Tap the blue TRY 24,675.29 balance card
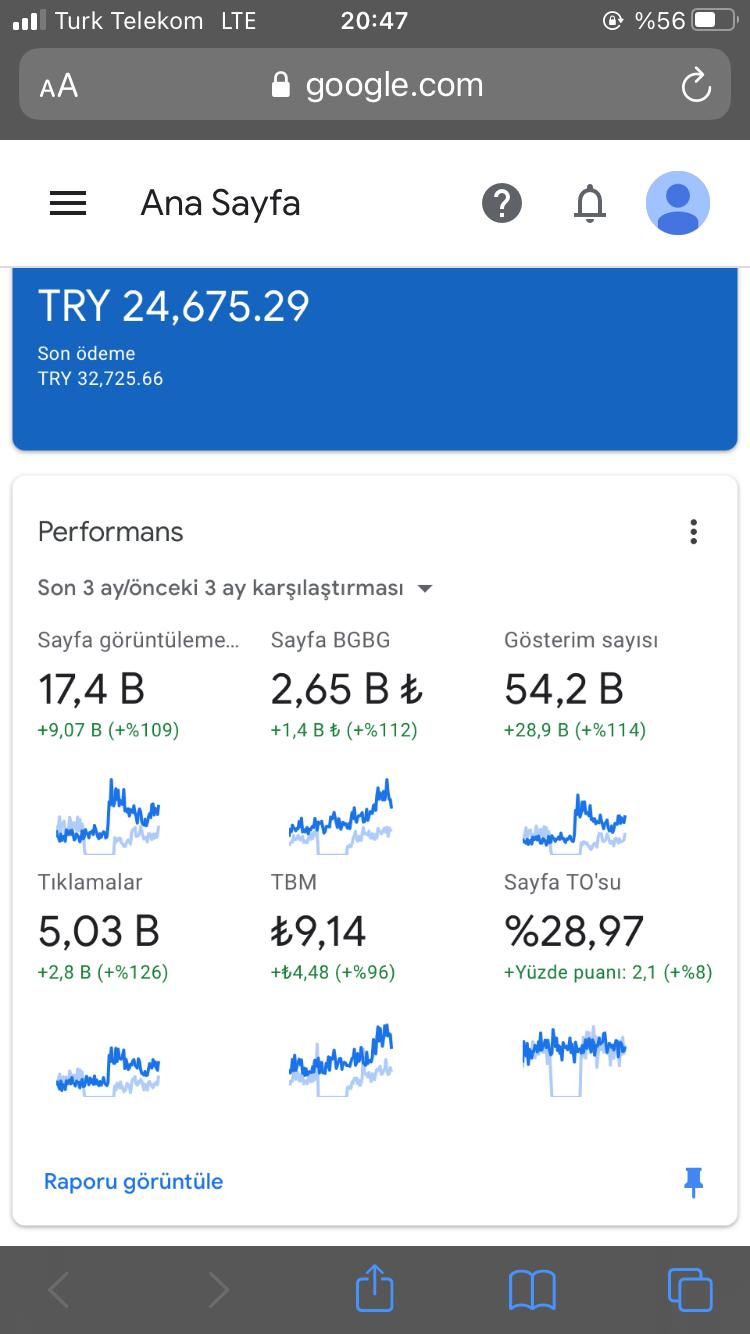Image resolution: width=750 pixels, height=1334 pixels. click(x=375, y=359)
